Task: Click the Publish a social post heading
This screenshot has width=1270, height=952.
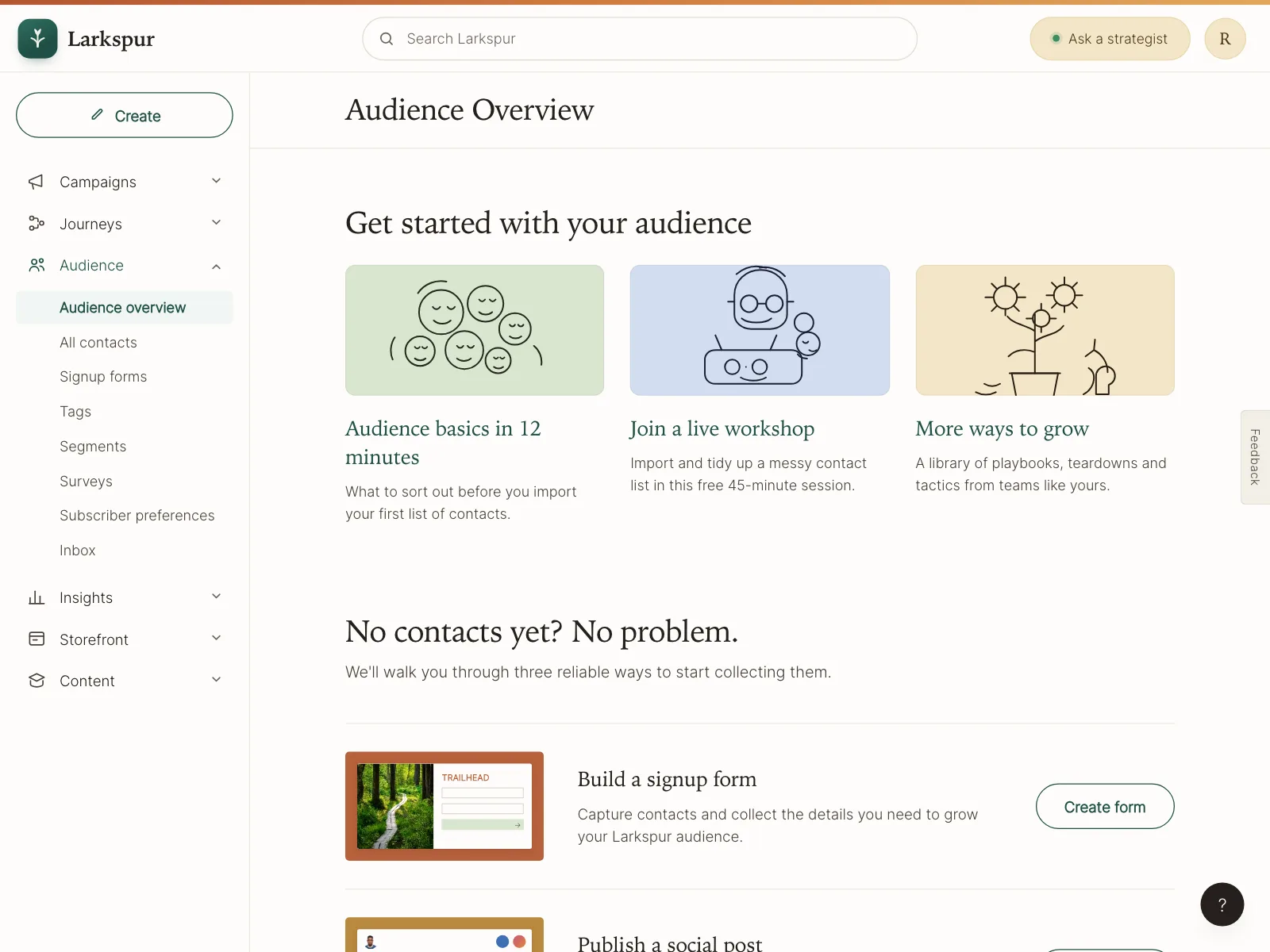Action: coord(670,943)
